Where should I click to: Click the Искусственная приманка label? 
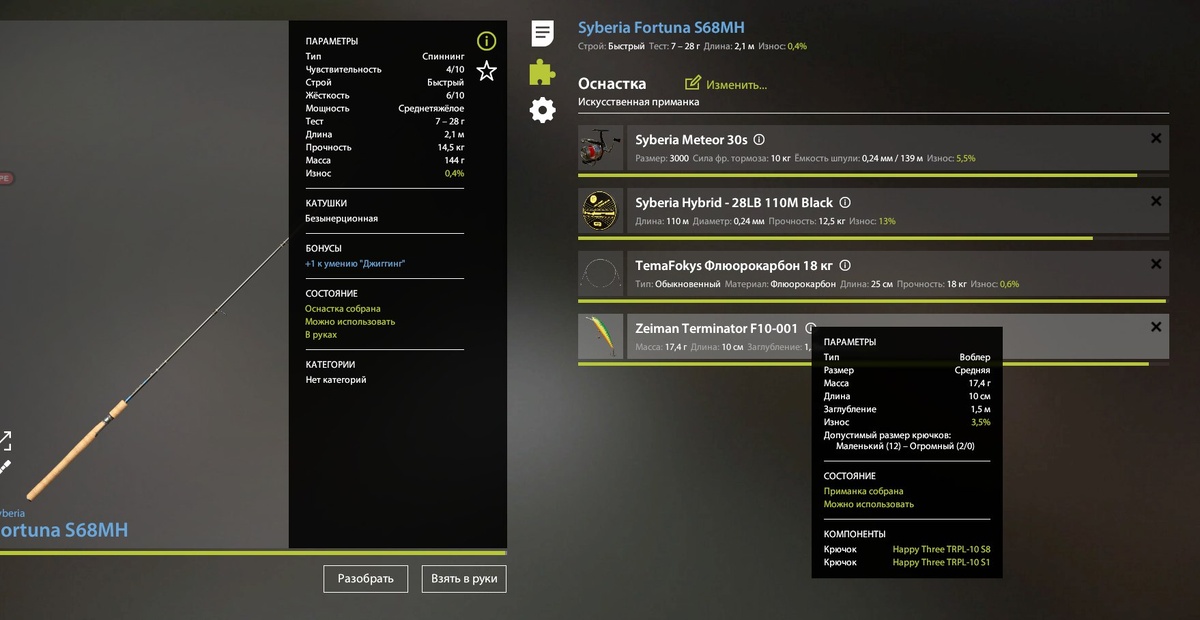639,102
